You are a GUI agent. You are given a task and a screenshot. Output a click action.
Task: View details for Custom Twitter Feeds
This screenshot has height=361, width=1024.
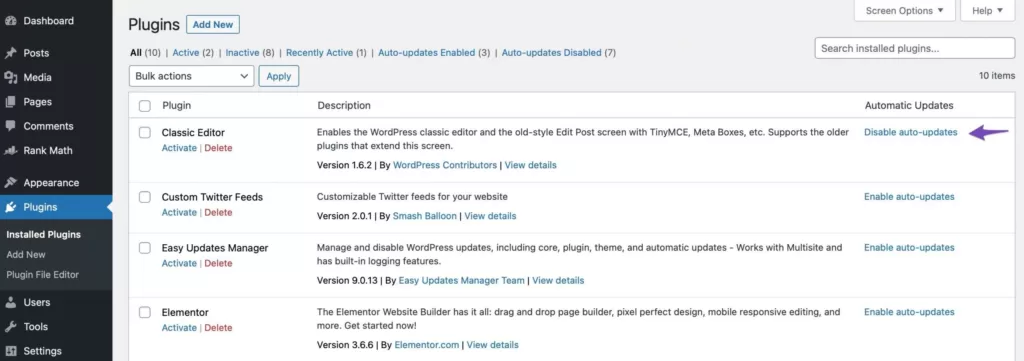tap(490, 216)
